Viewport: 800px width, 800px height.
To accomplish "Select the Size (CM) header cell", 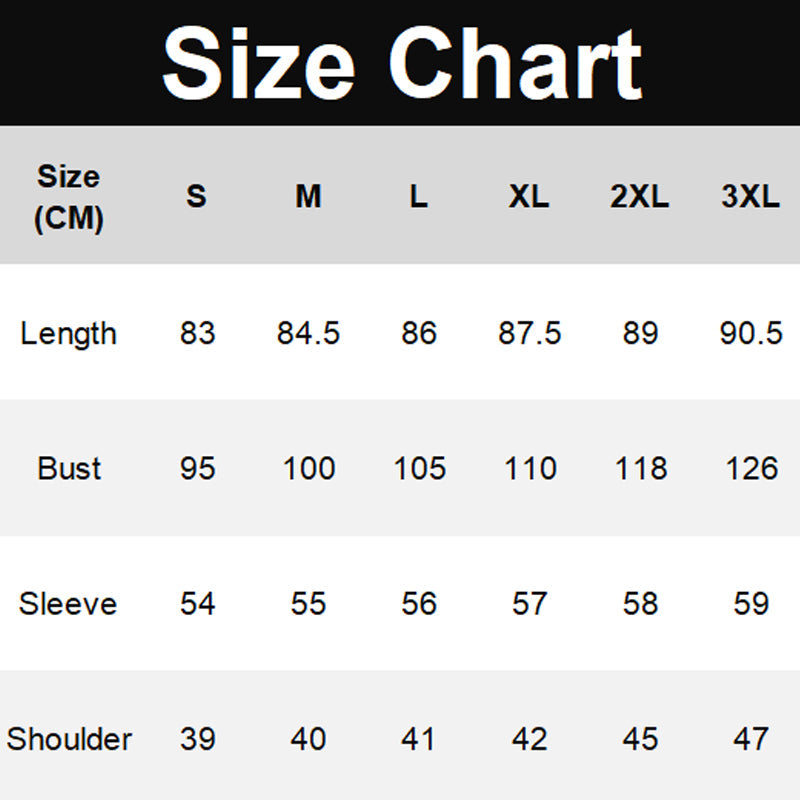I will (x=68, y=197).
